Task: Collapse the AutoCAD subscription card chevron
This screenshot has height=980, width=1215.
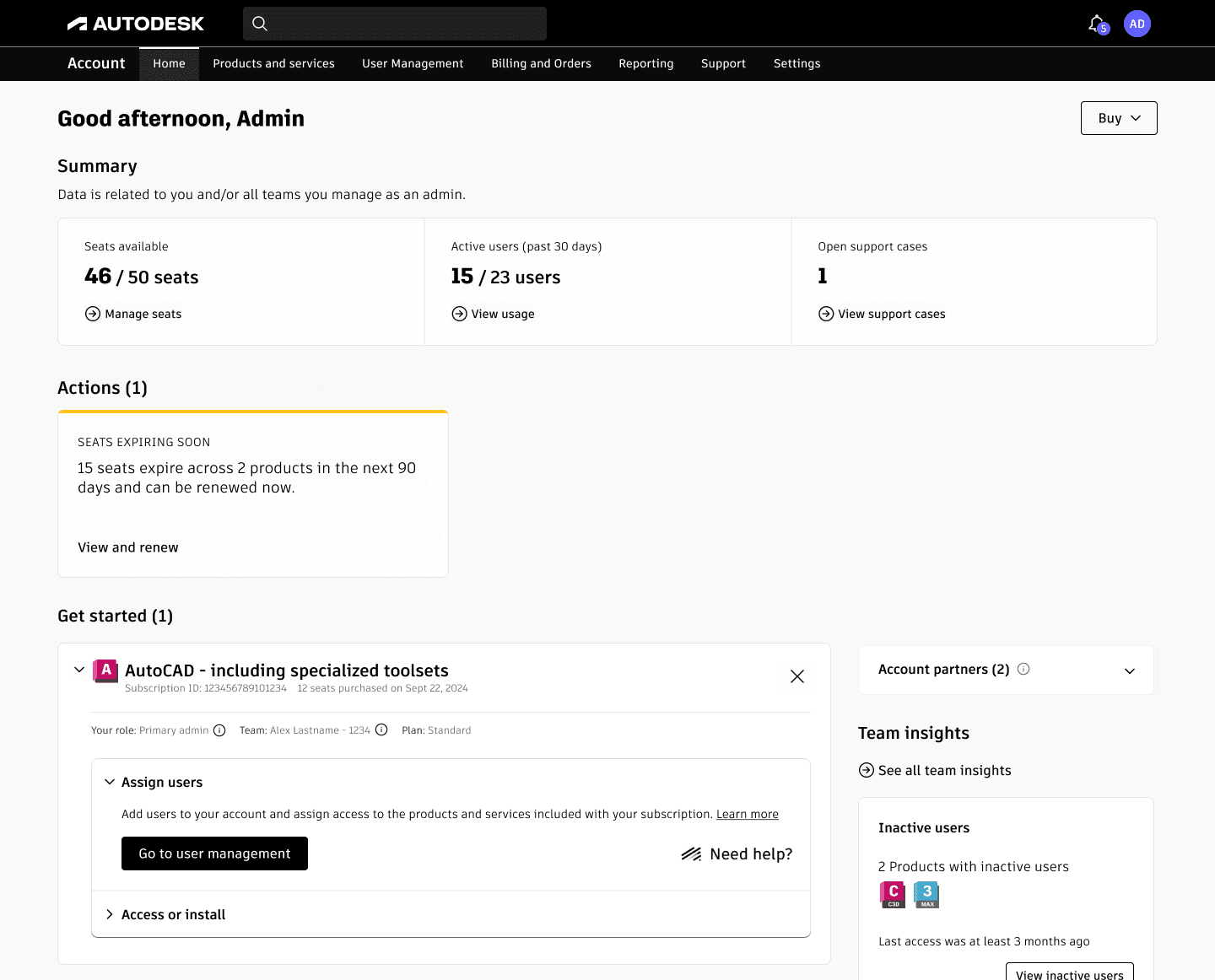Action: pos(79,670)
